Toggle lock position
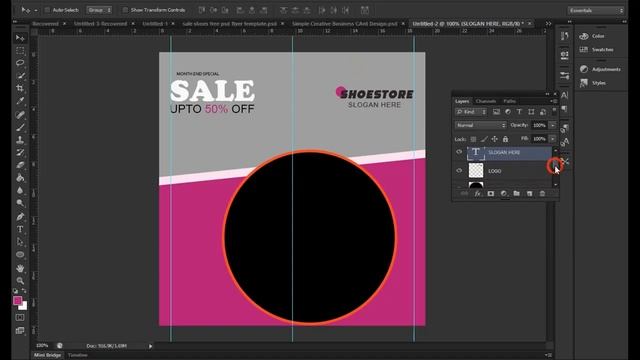The height and width of the screenshot is (360, 640). tap(494, 139)
